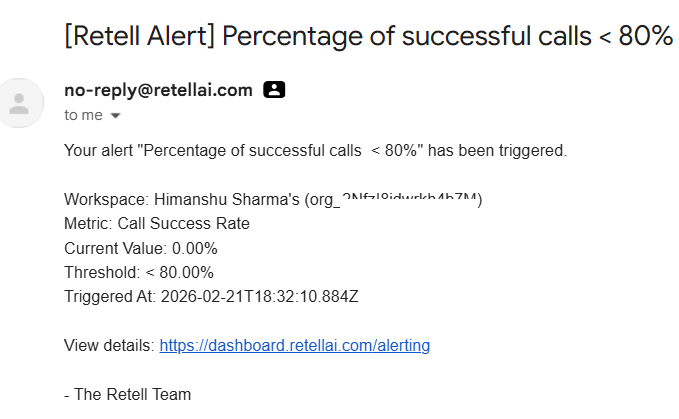The height and width of the screenshot is (419, 679).
Task: Click the "View details:" label text
Action: pyautogui.click(x=109, y=345)
